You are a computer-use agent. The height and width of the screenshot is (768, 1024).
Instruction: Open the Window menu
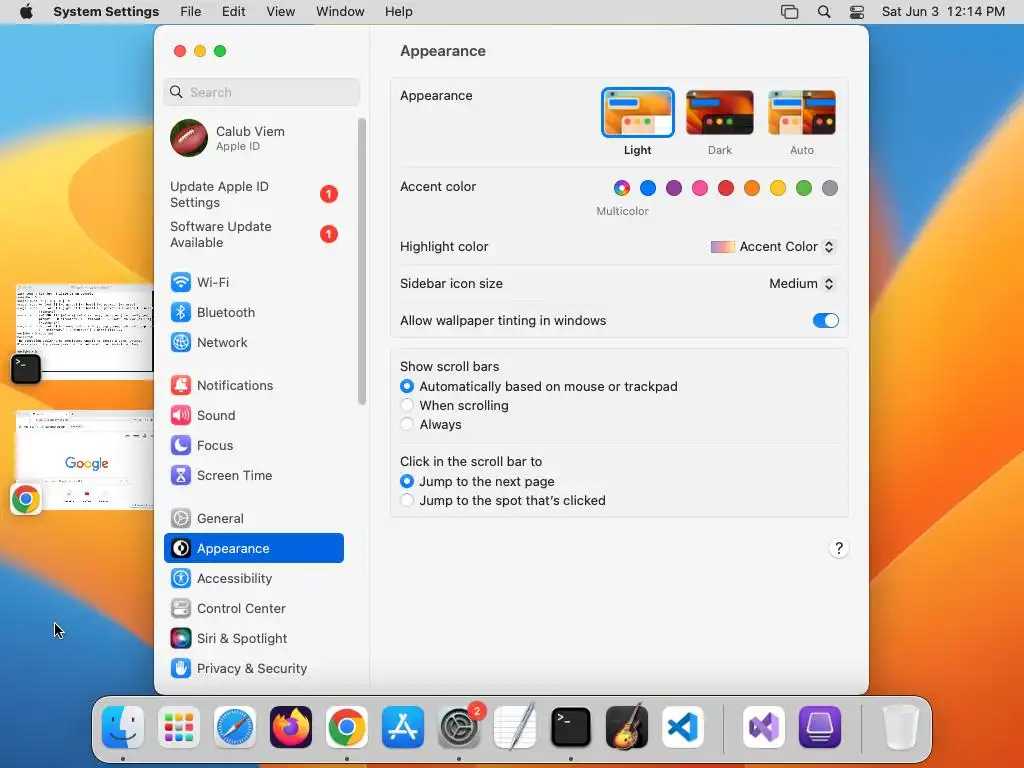(340, 12)
